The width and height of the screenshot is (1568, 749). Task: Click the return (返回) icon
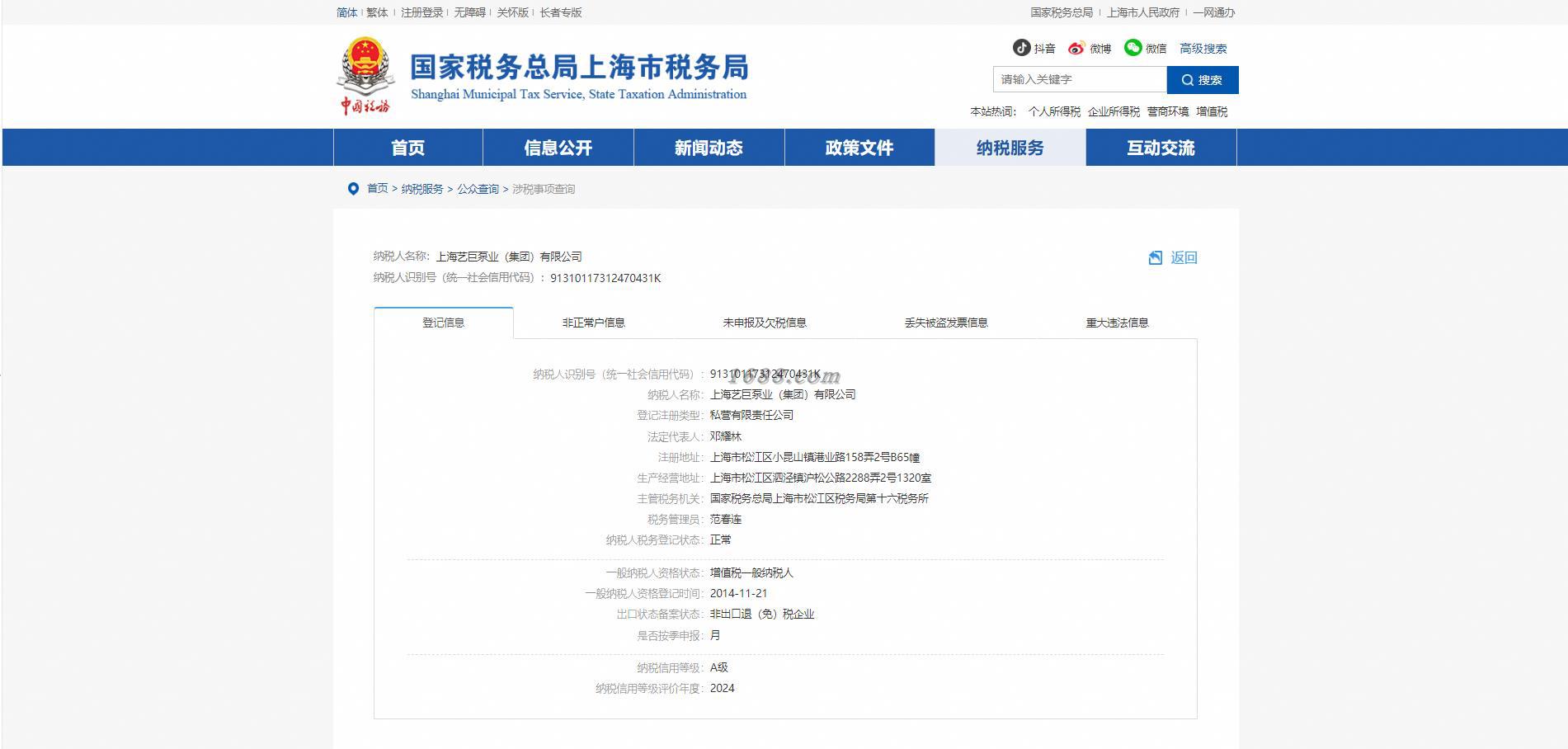point(1156,258)
